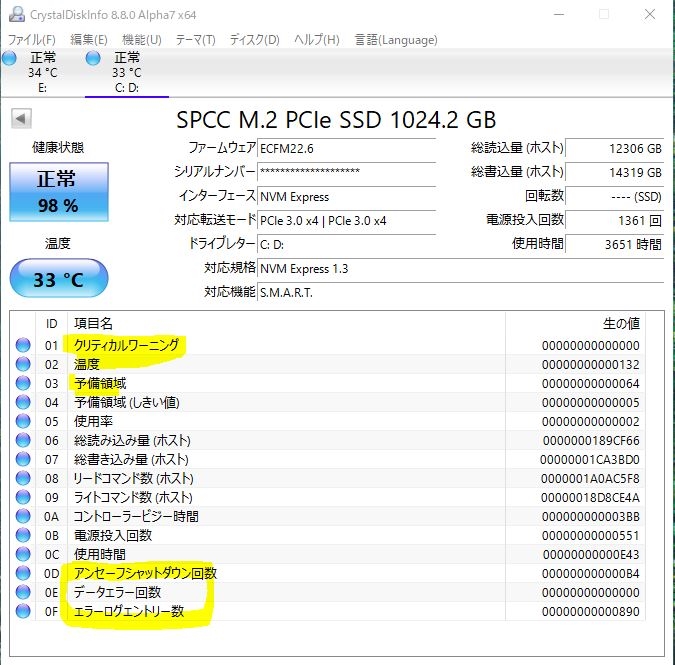Click status orb for ID 01 クリティカルワーニング
This screenshot has height=665, width=675.
(23, 345)
